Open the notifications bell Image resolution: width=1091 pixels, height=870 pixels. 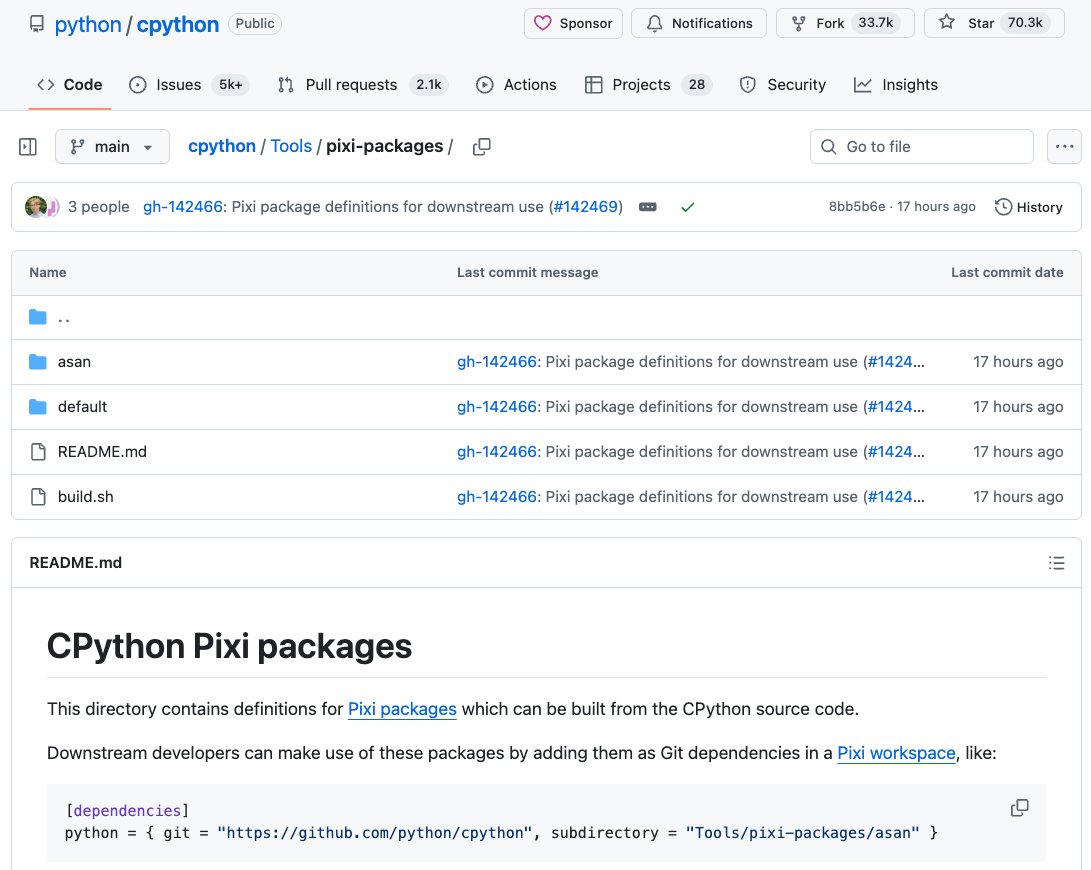654,23
